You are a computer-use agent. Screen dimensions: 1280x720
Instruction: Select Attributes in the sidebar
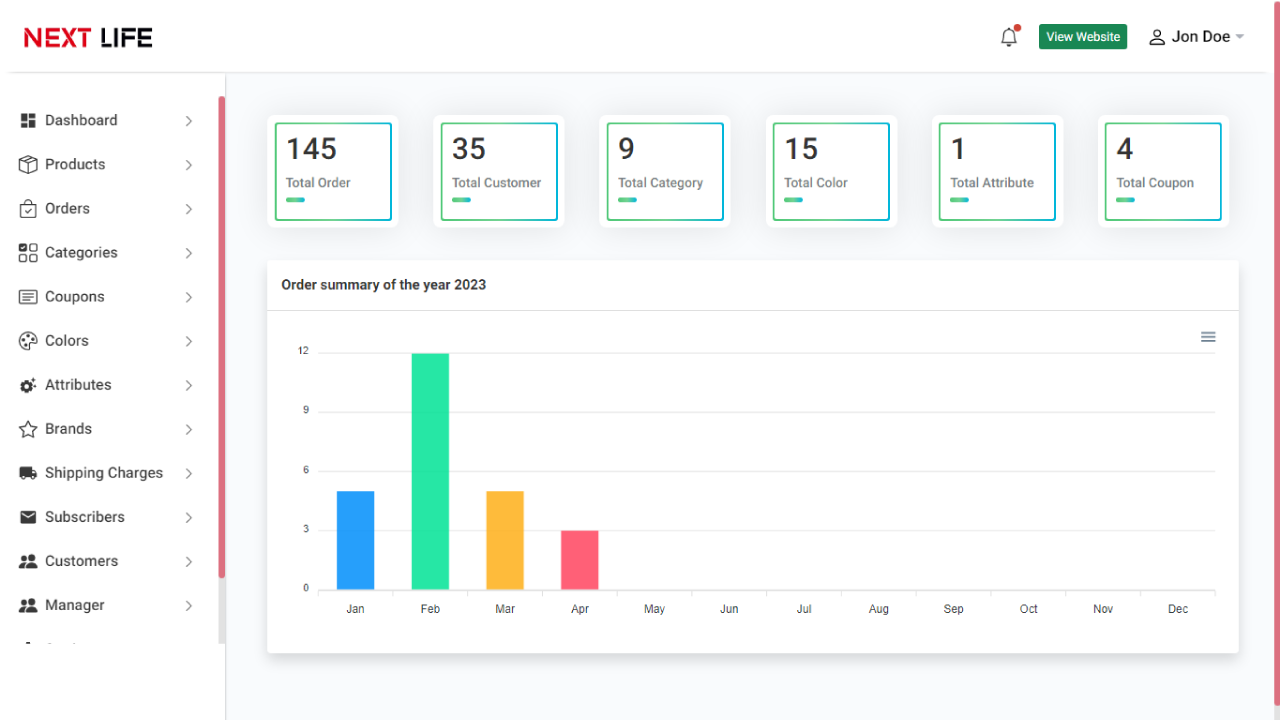click(x=107, y=385)
